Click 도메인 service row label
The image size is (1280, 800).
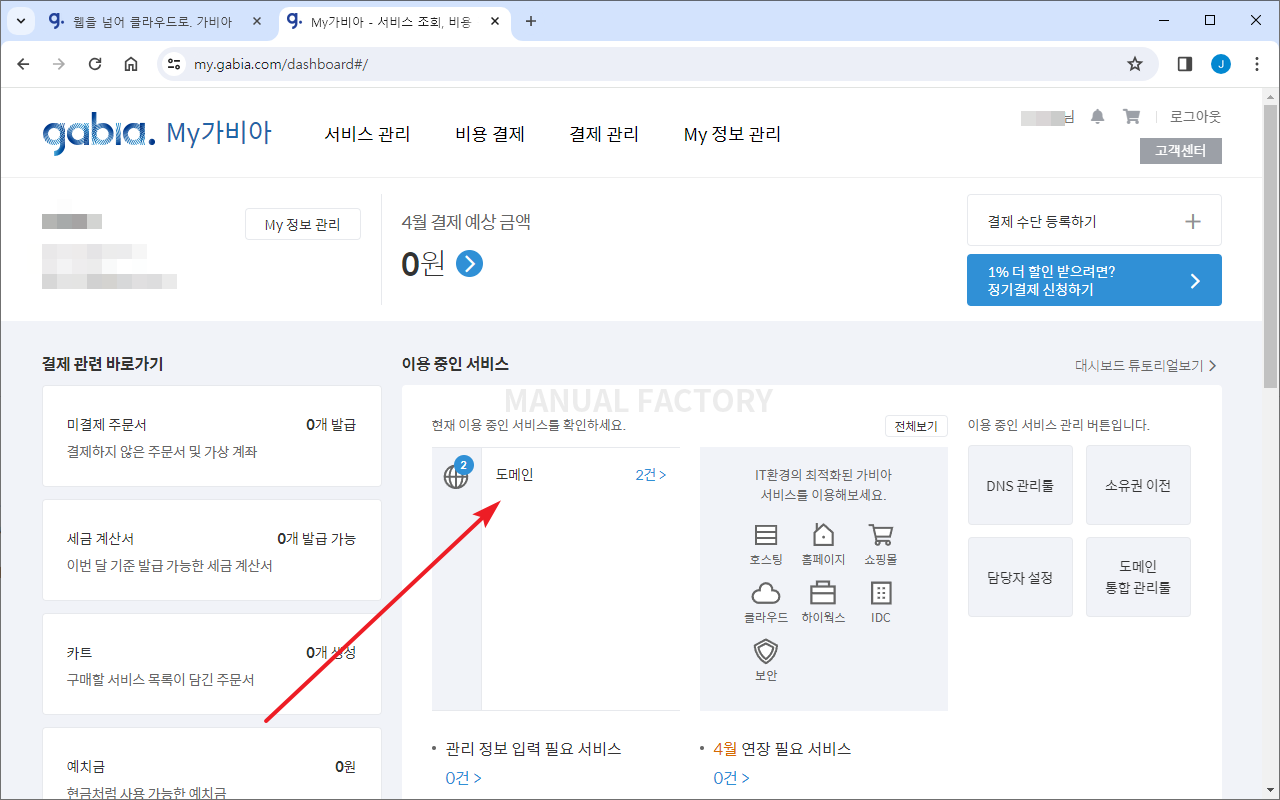pyautogui.click(x=515, y=475)
